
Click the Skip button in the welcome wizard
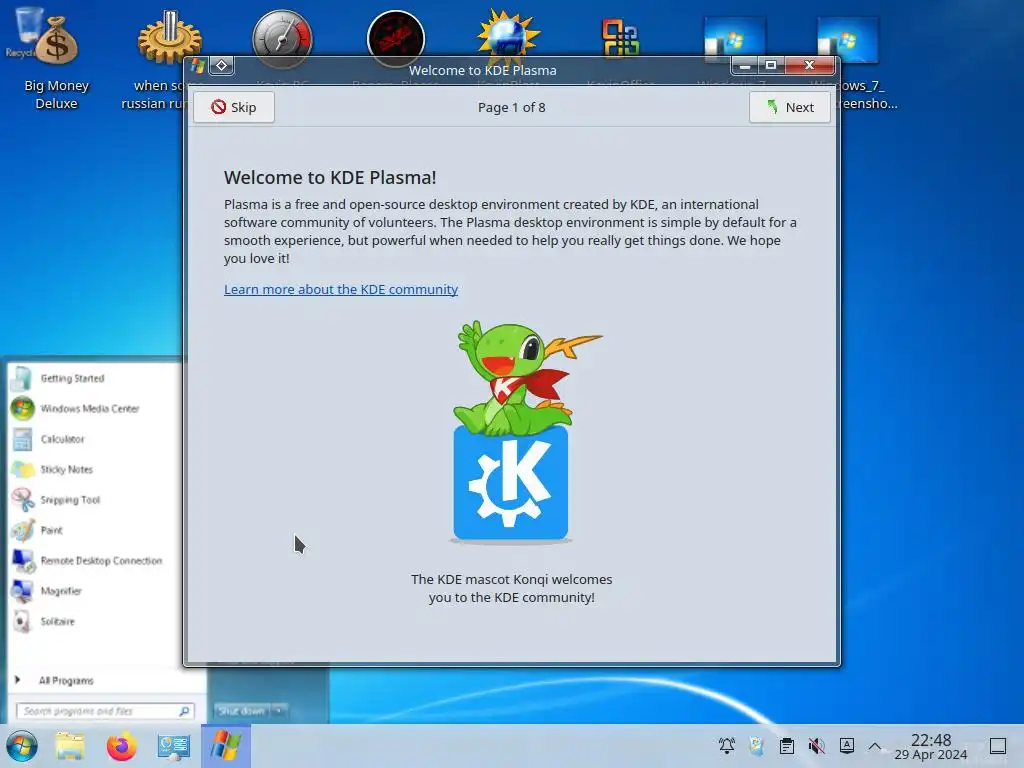pyautogui.click(x=234, y=107)
